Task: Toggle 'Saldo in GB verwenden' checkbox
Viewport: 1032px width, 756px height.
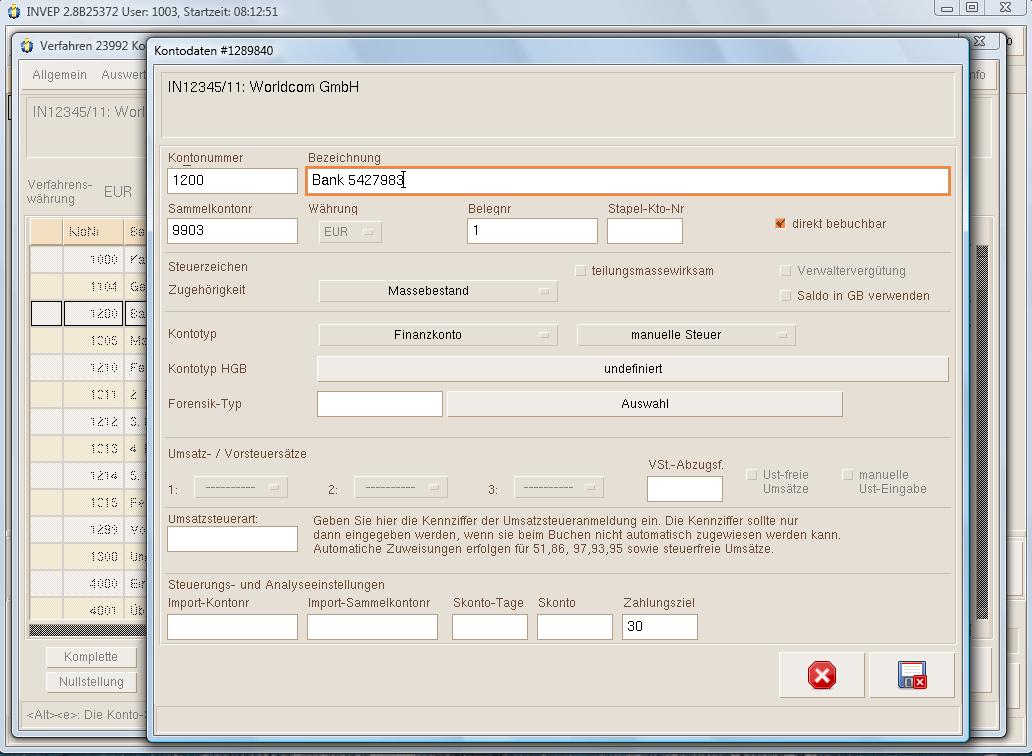Action: pyautogui.click(x=786, y=296)
